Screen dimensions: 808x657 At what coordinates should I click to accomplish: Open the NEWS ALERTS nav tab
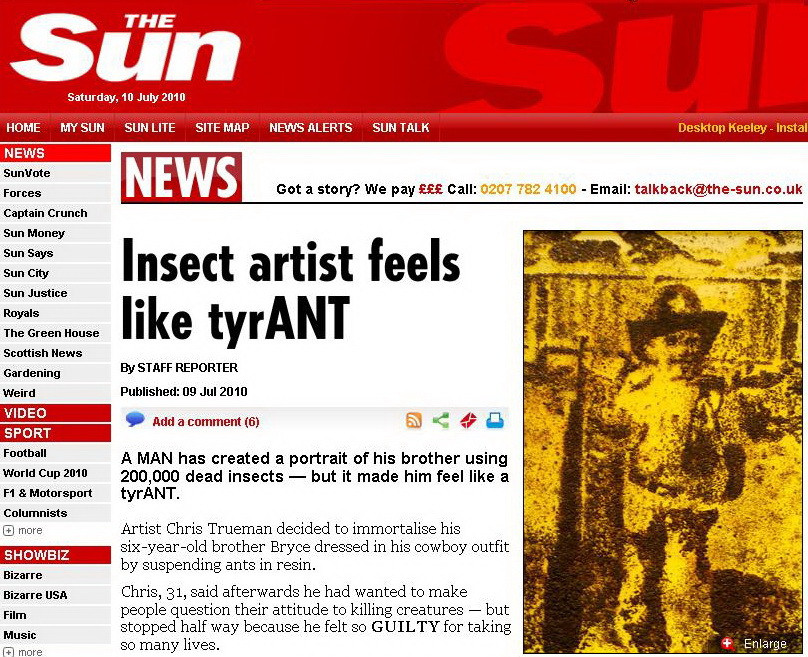click(311, 127)
